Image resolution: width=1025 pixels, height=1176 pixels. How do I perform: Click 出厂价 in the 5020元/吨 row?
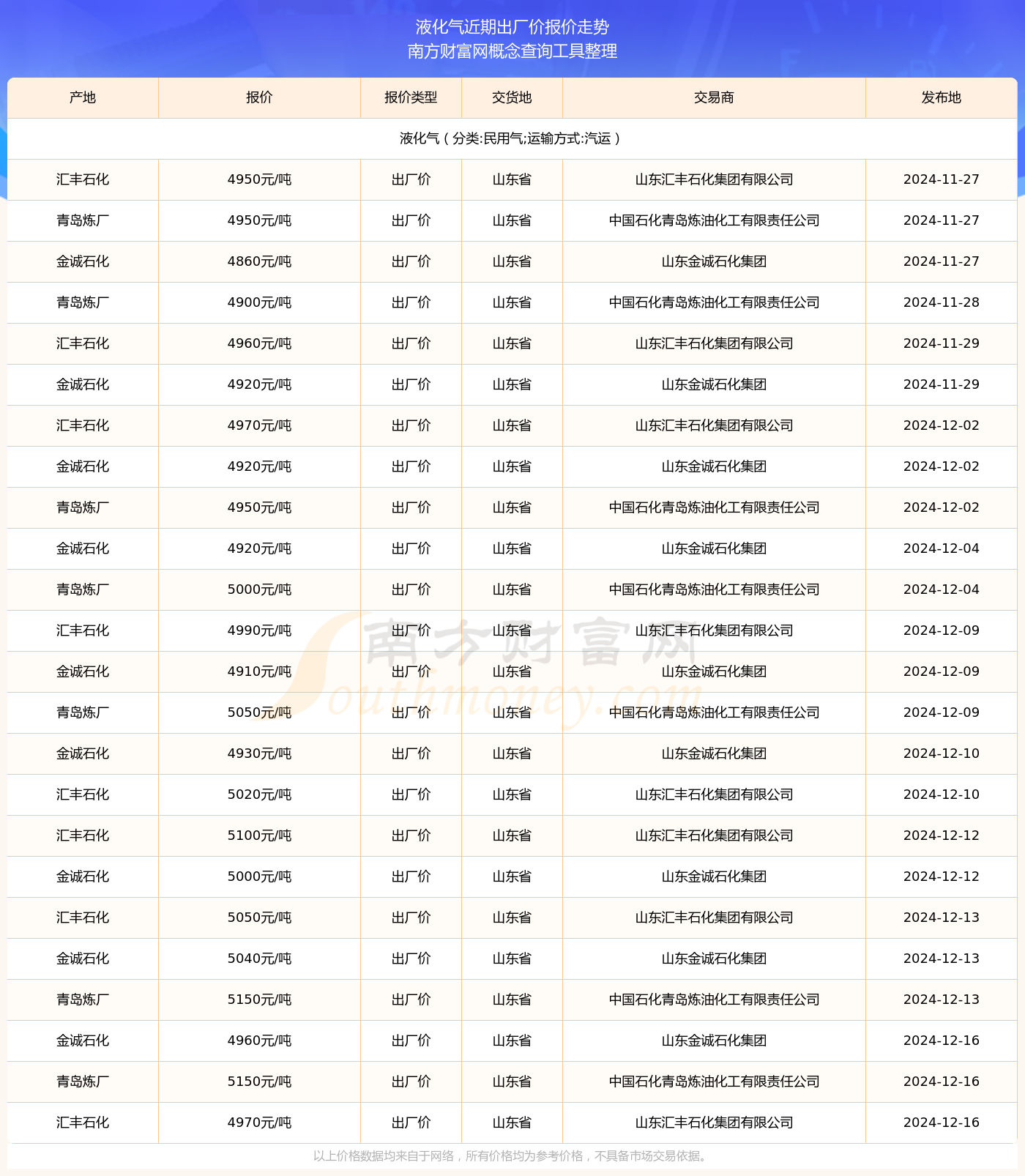[x=411, y=794]
